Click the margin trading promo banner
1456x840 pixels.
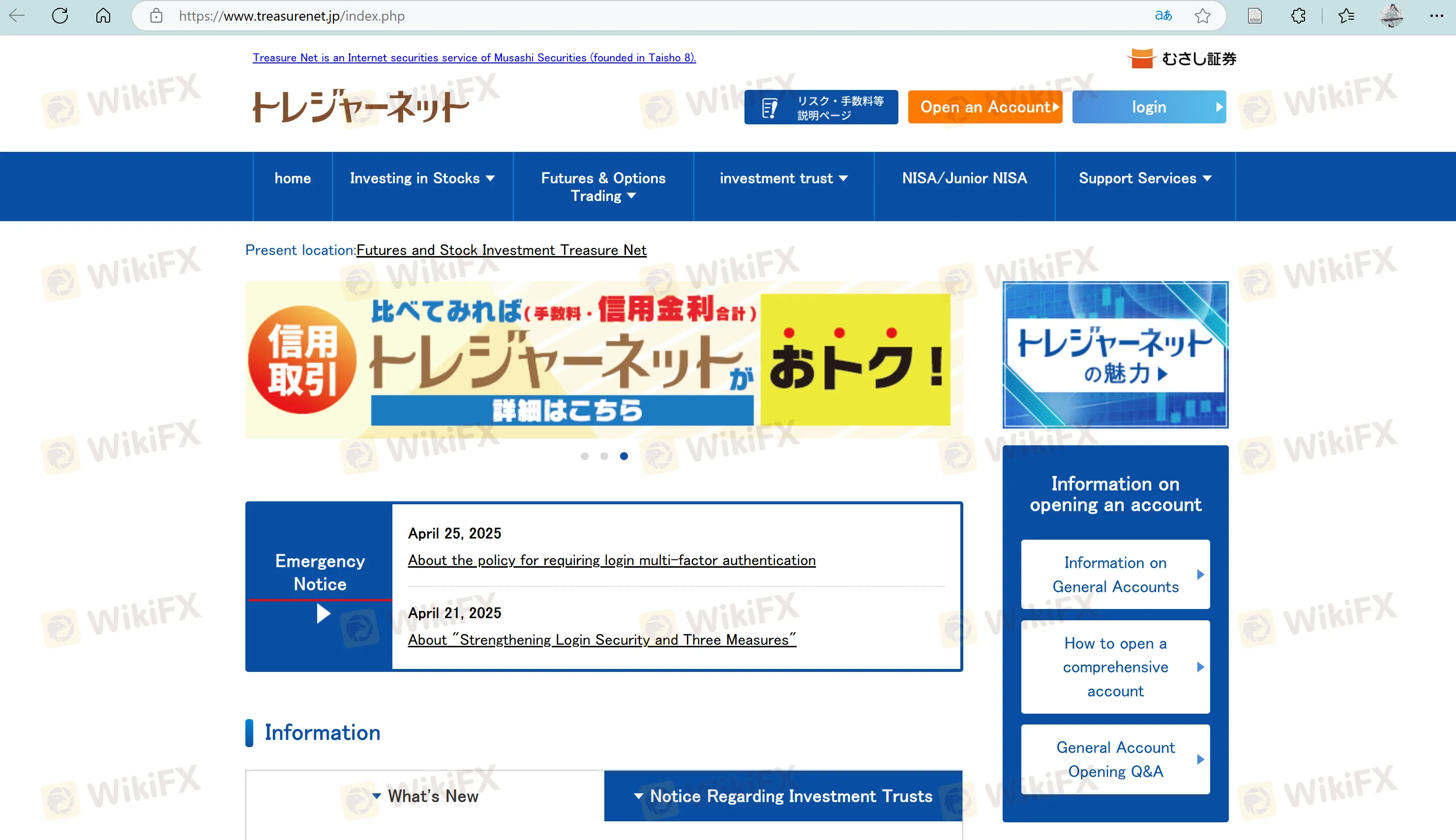pyautogui.click(x=604, y=359)
